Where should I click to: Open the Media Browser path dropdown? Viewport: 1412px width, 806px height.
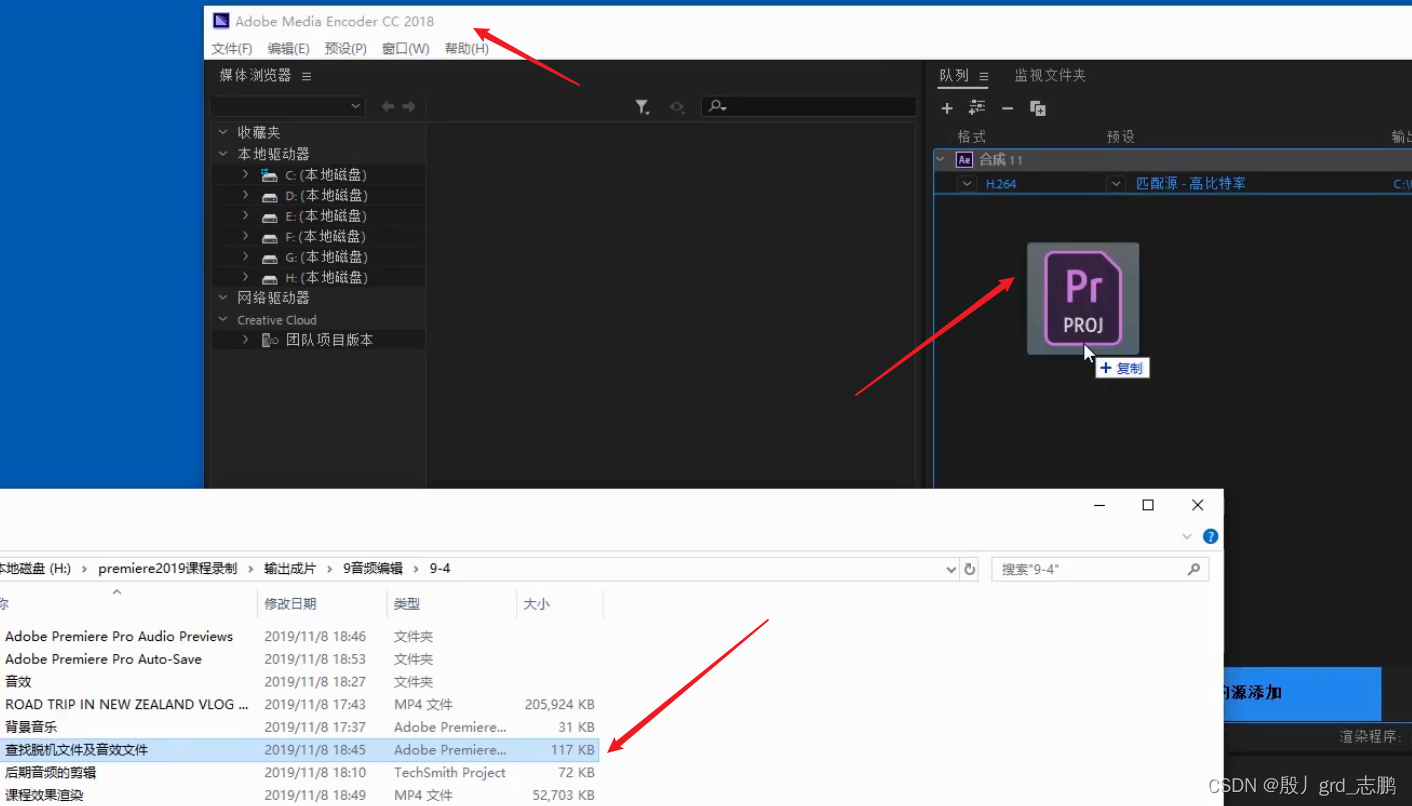point(356,106)
